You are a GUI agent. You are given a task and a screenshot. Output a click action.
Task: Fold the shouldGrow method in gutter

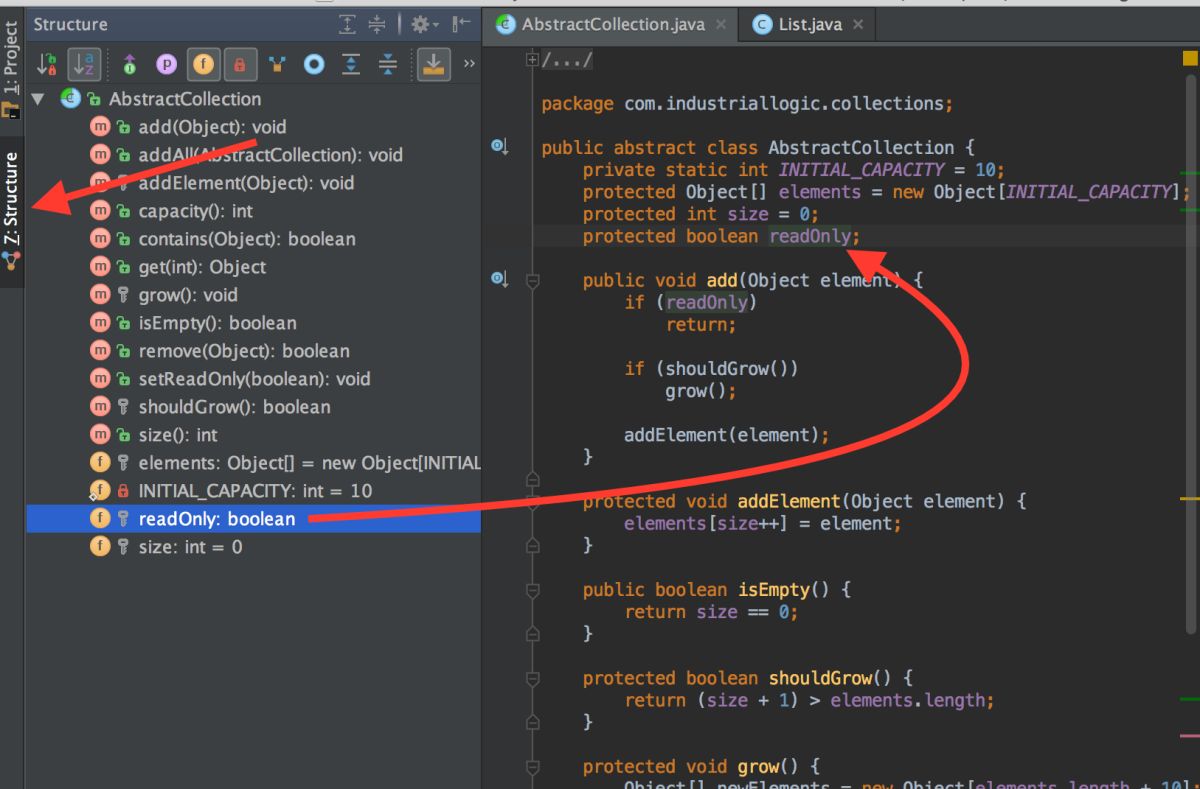(x=533, y=678)
